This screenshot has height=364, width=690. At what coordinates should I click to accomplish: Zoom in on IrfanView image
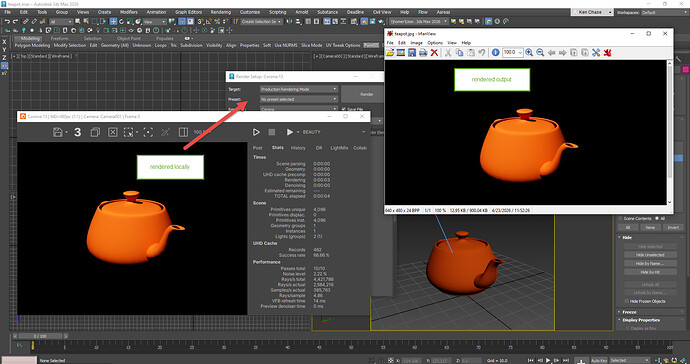529,52
